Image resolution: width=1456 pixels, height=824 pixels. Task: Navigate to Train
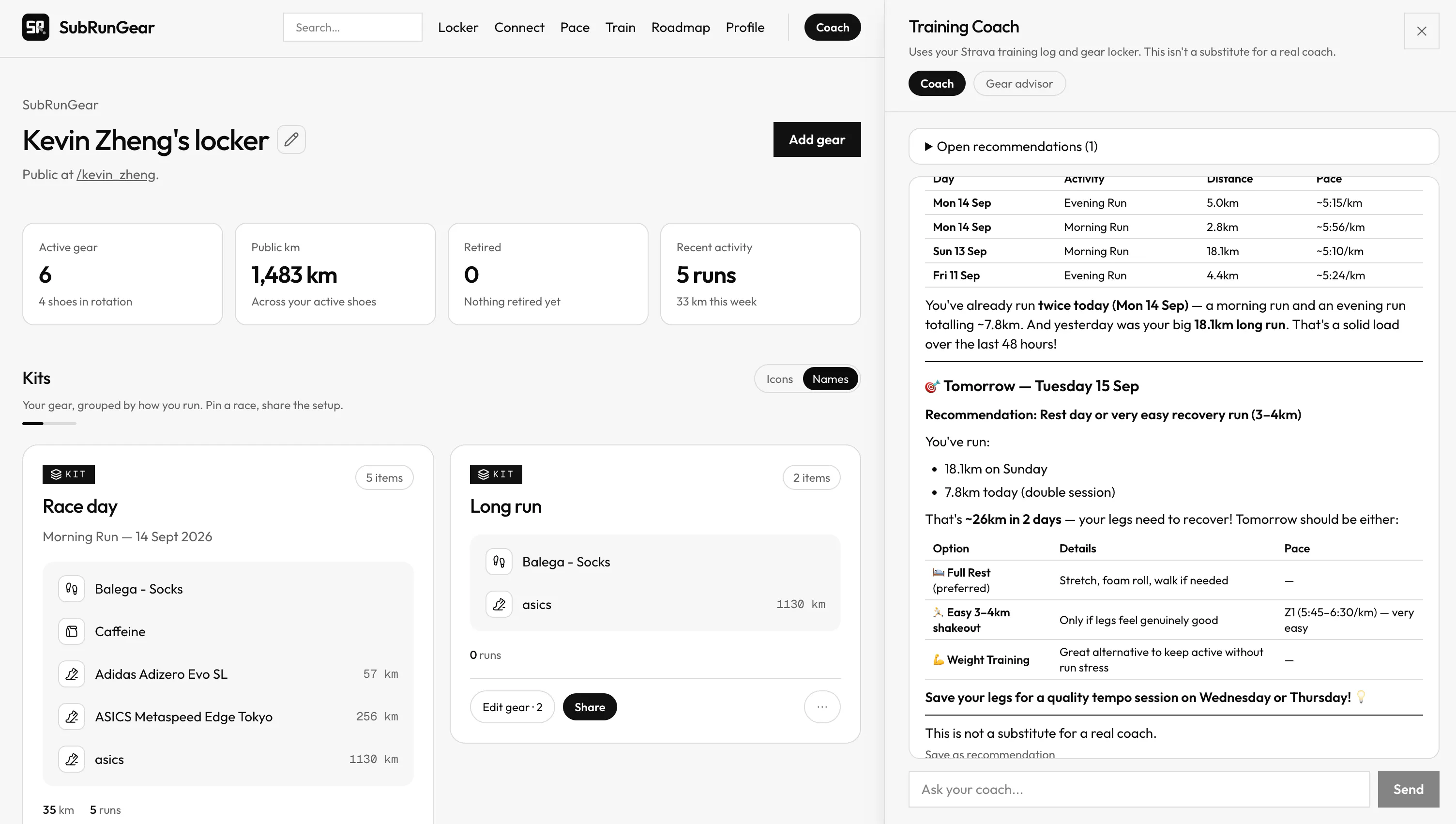(x=621, y=27)
